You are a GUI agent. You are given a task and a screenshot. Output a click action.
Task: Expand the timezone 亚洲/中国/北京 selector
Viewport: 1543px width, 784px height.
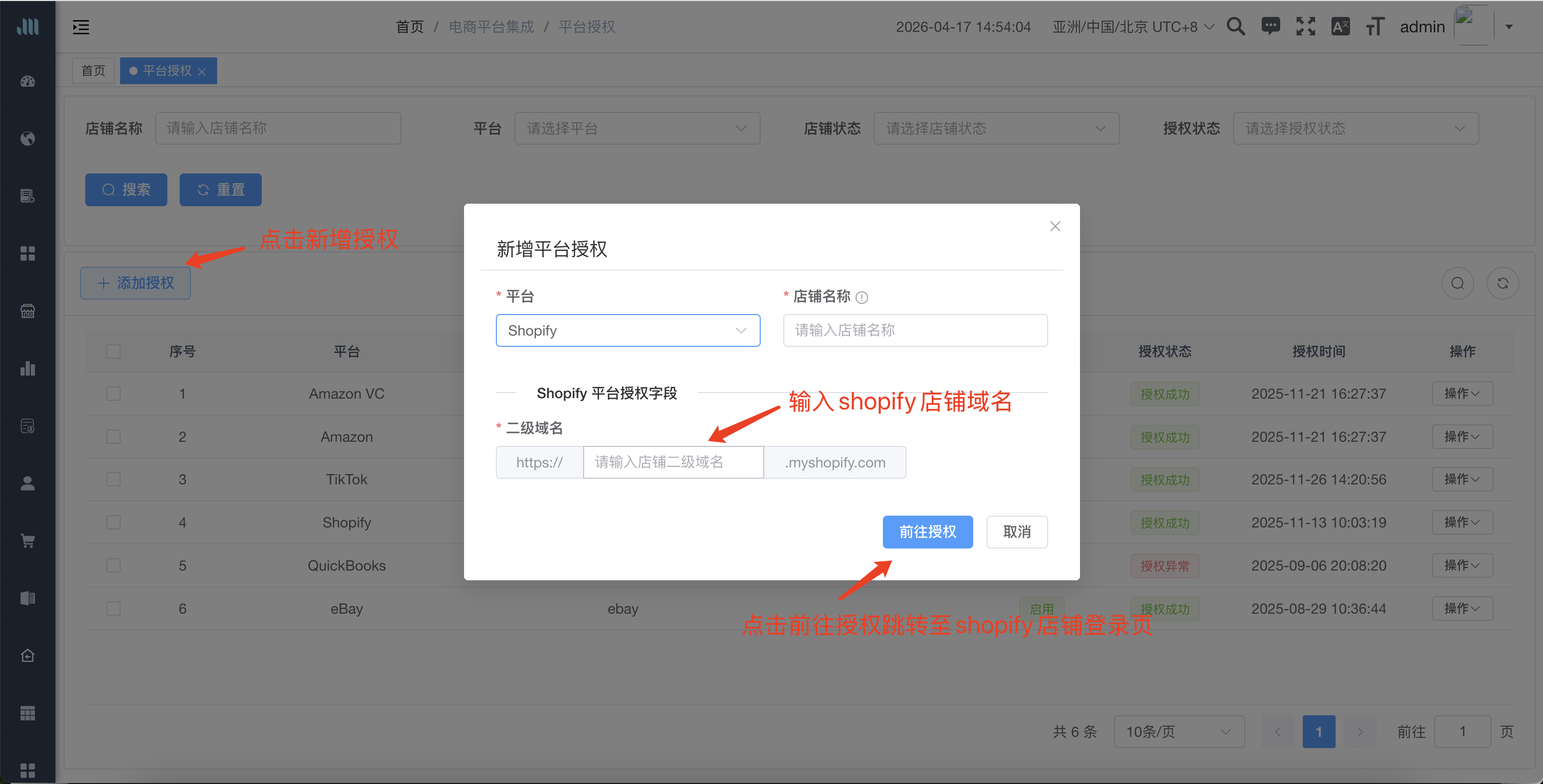click(1133, 27)
